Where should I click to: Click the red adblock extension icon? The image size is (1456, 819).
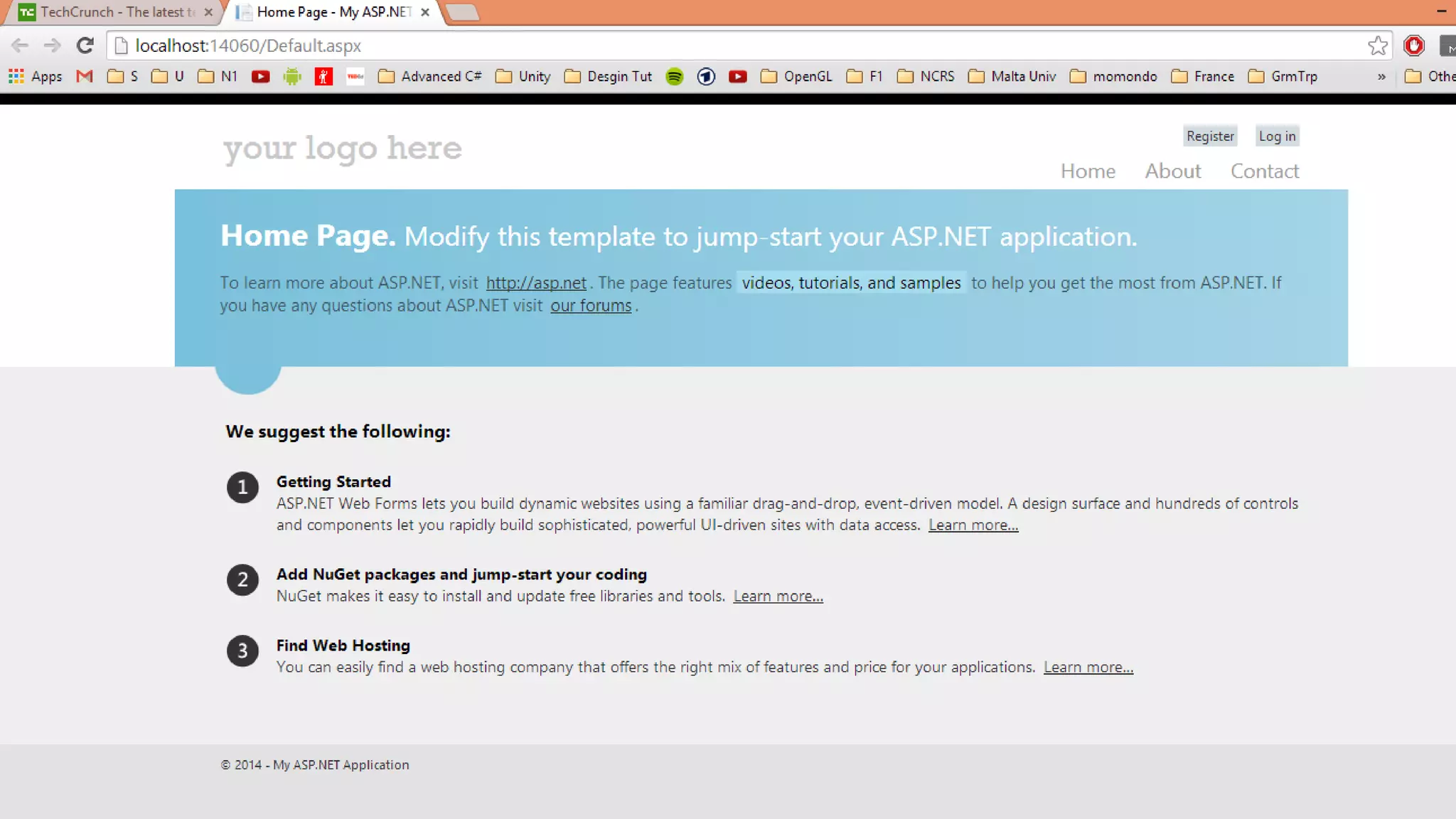tap(1413, 45)
